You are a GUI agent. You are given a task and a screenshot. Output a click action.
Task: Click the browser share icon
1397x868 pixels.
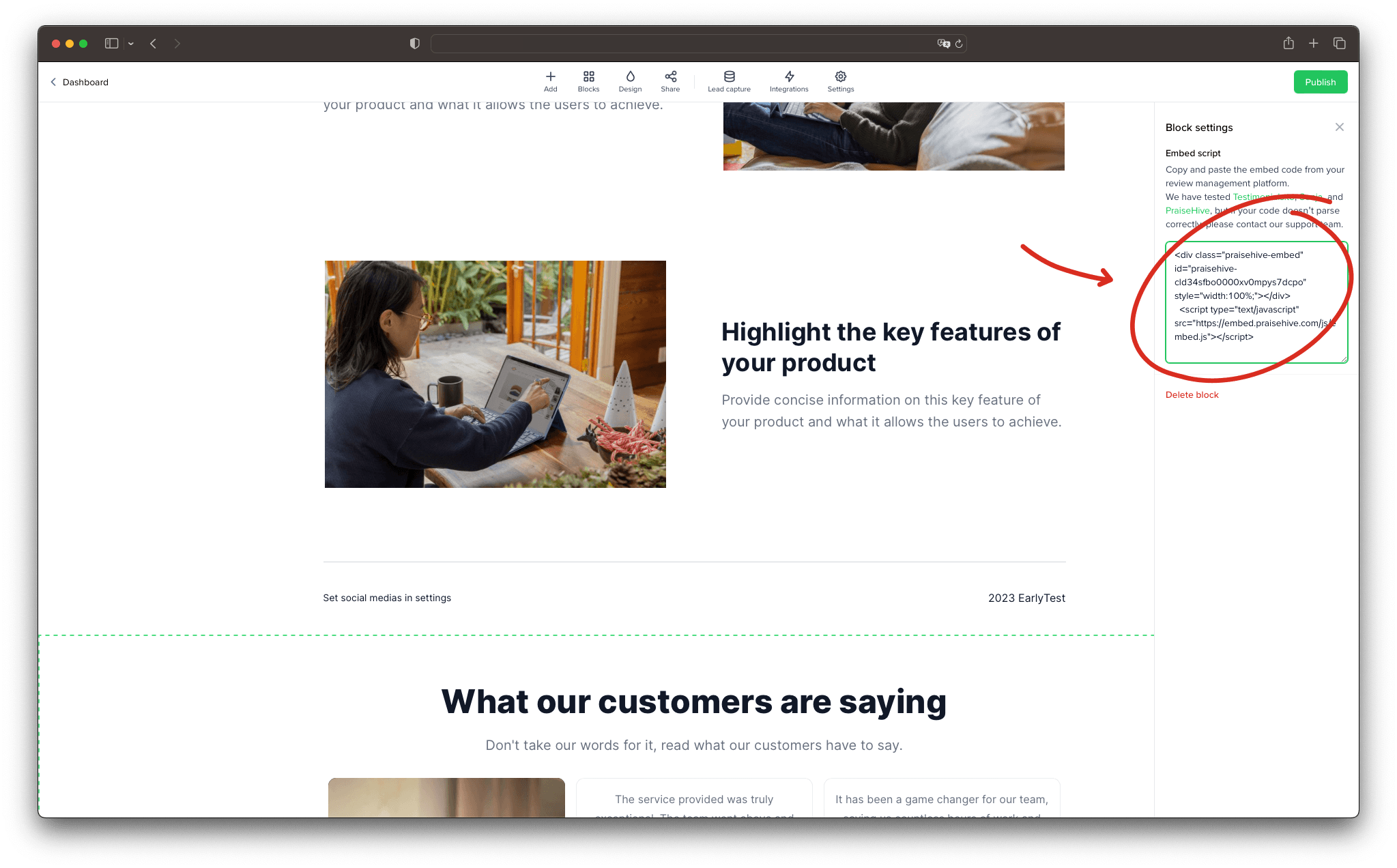tap(1288, 43)
